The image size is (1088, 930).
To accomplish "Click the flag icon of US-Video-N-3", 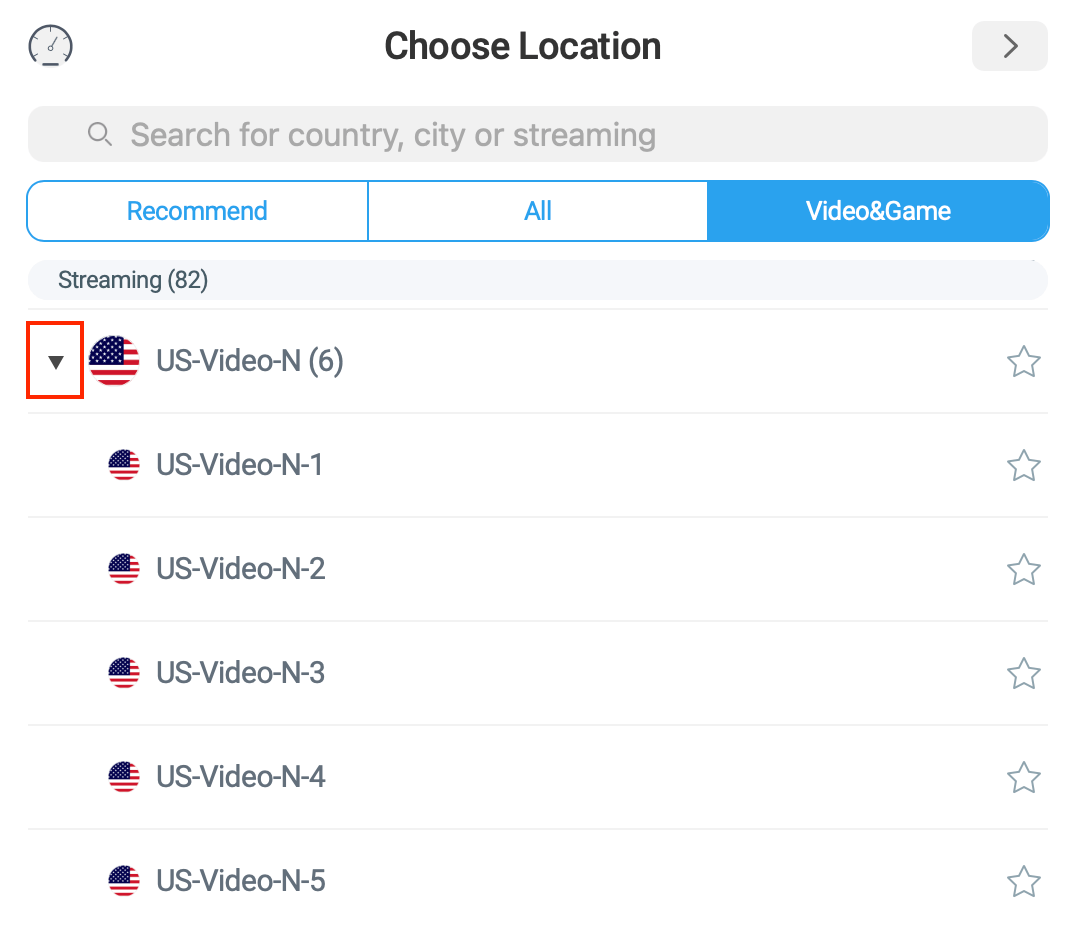I will point(124,673).
